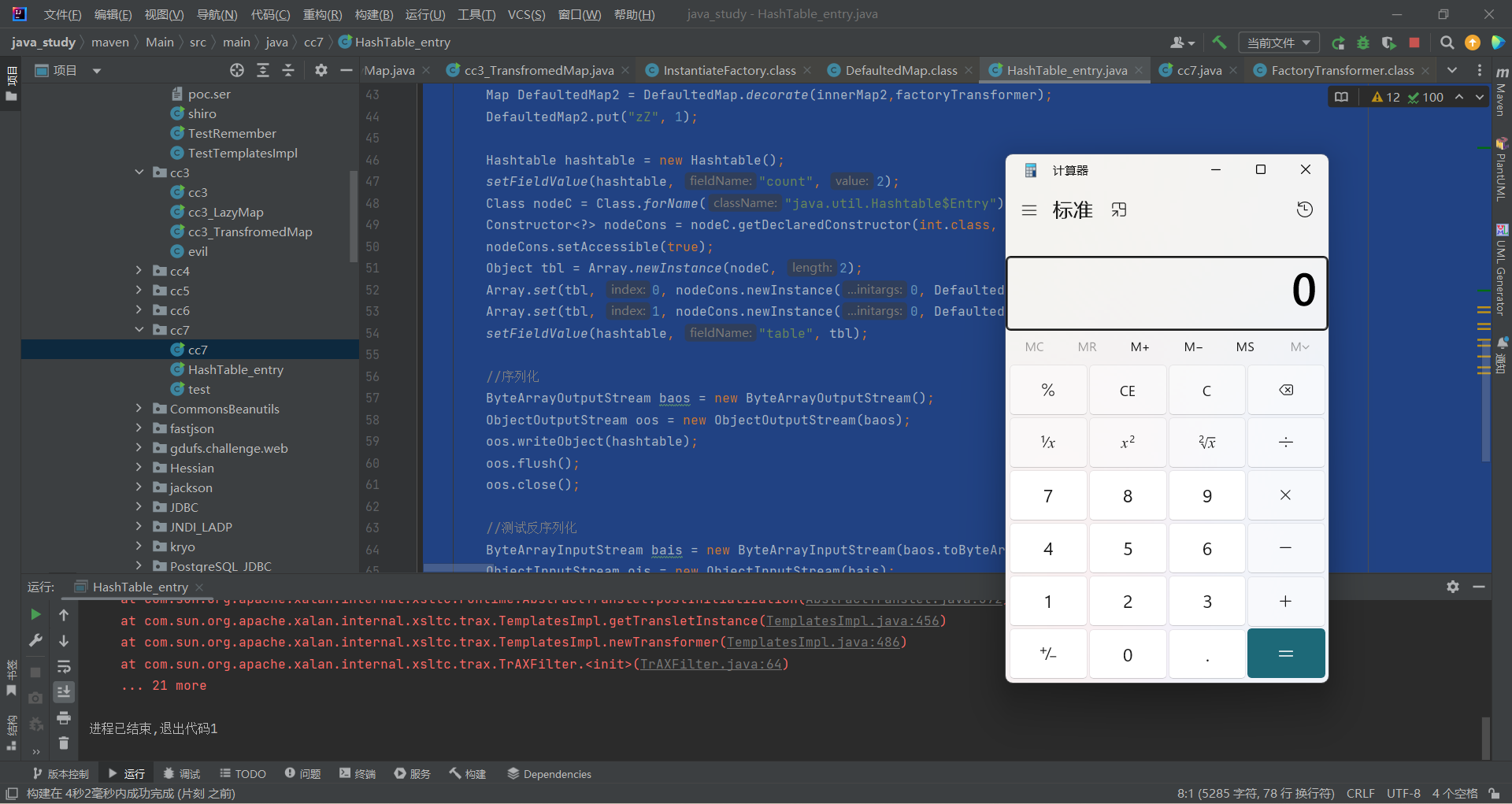Click the camera snapshot icon in run panel
This screenshot has width=1512, height=804.
tap(35, 698)
